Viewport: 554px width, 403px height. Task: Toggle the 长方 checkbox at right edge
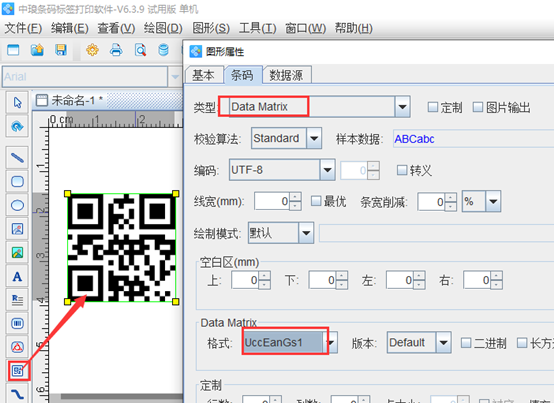521,343
